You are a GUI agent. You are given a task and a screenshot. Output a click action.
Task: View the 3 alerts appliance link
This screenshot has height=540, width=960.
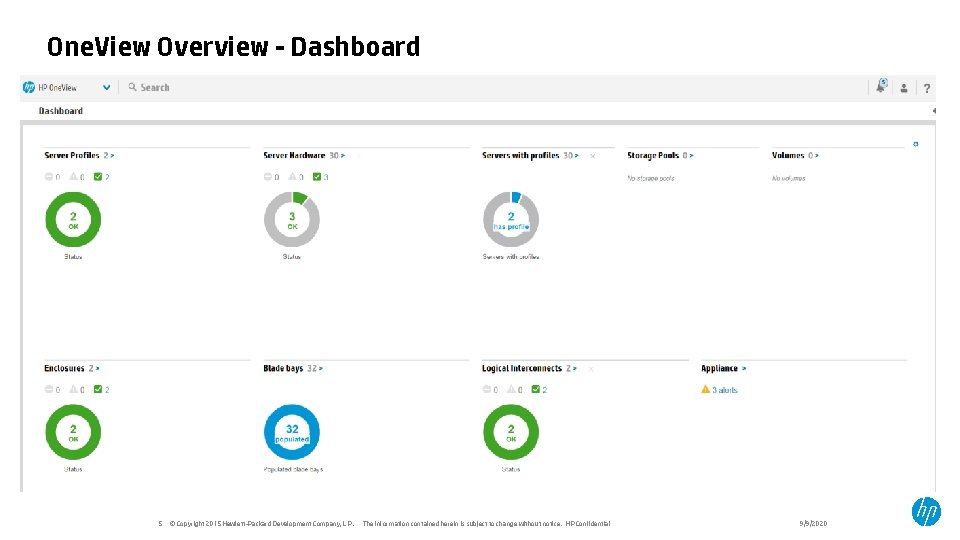(725, 390)
